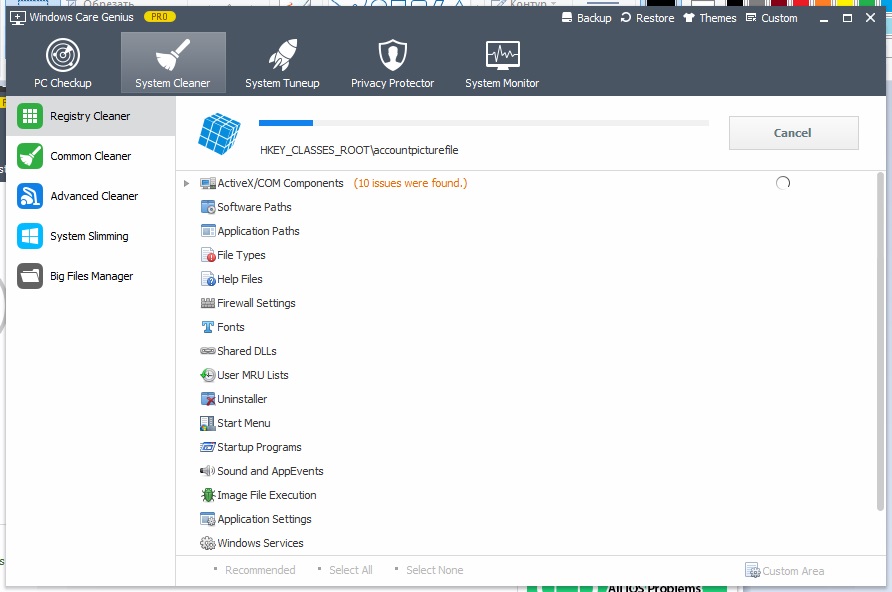Click the '10 issues were found' text
The width and height of the screenshot is (892, 592).
click(x=410, y=183)
